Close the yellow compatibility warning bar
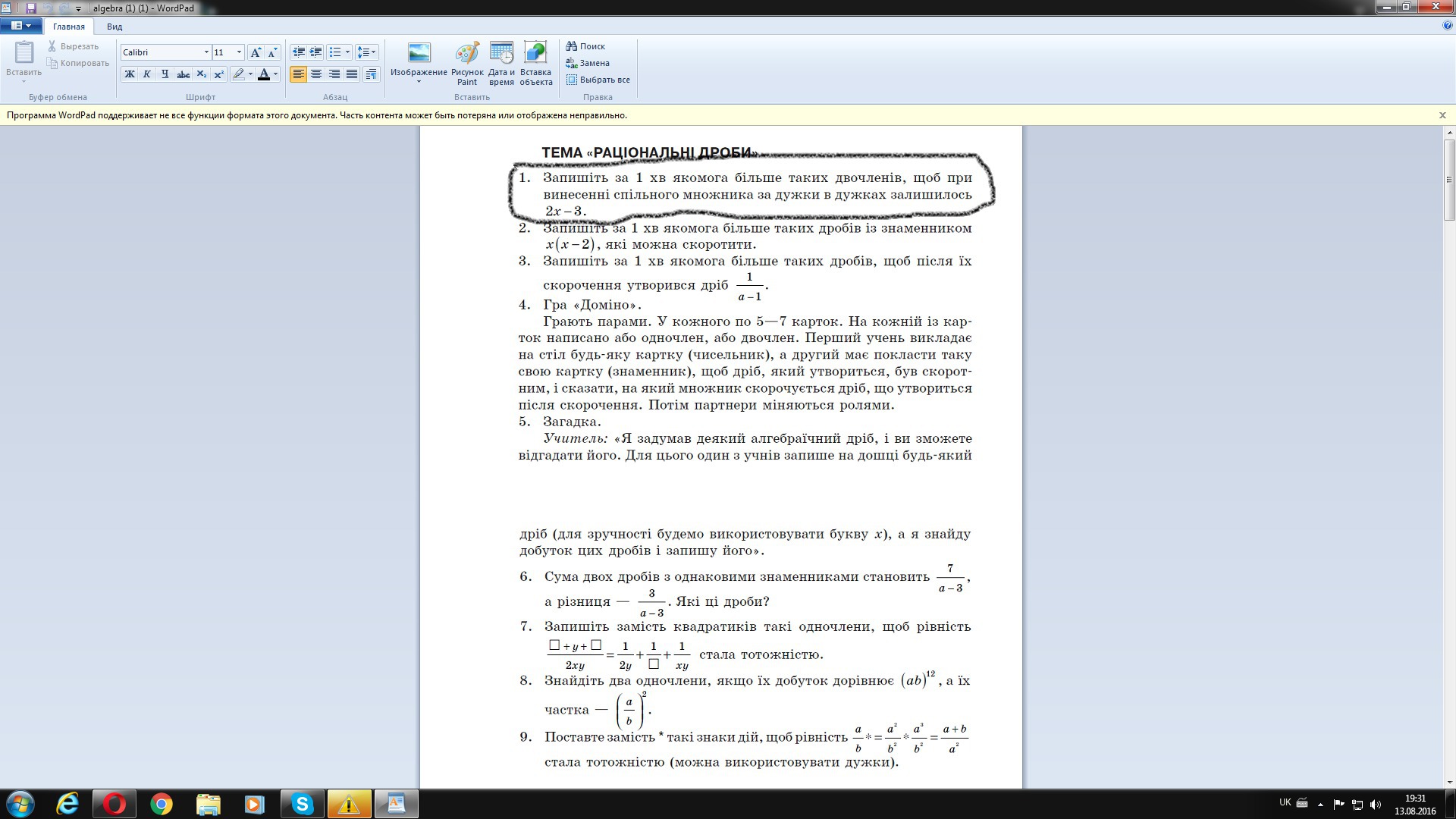1456x819 pixels. tap(1442, 115)
